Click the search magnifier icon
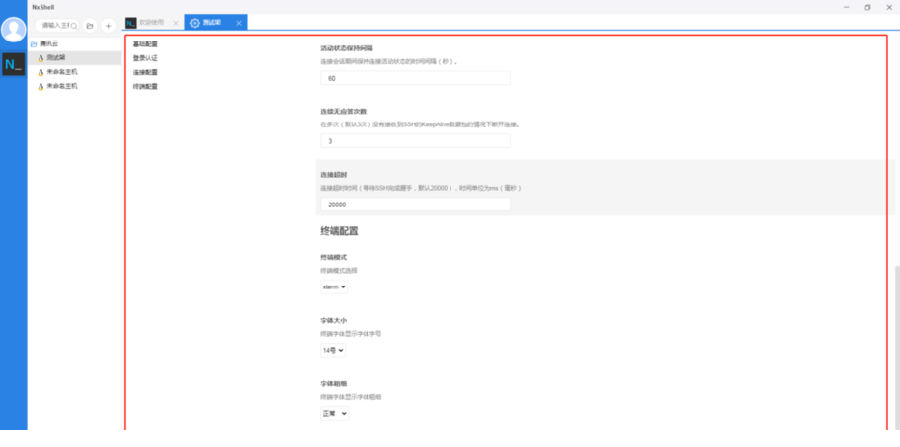This screenshot has width=900, height=447. tap(74, 25)
